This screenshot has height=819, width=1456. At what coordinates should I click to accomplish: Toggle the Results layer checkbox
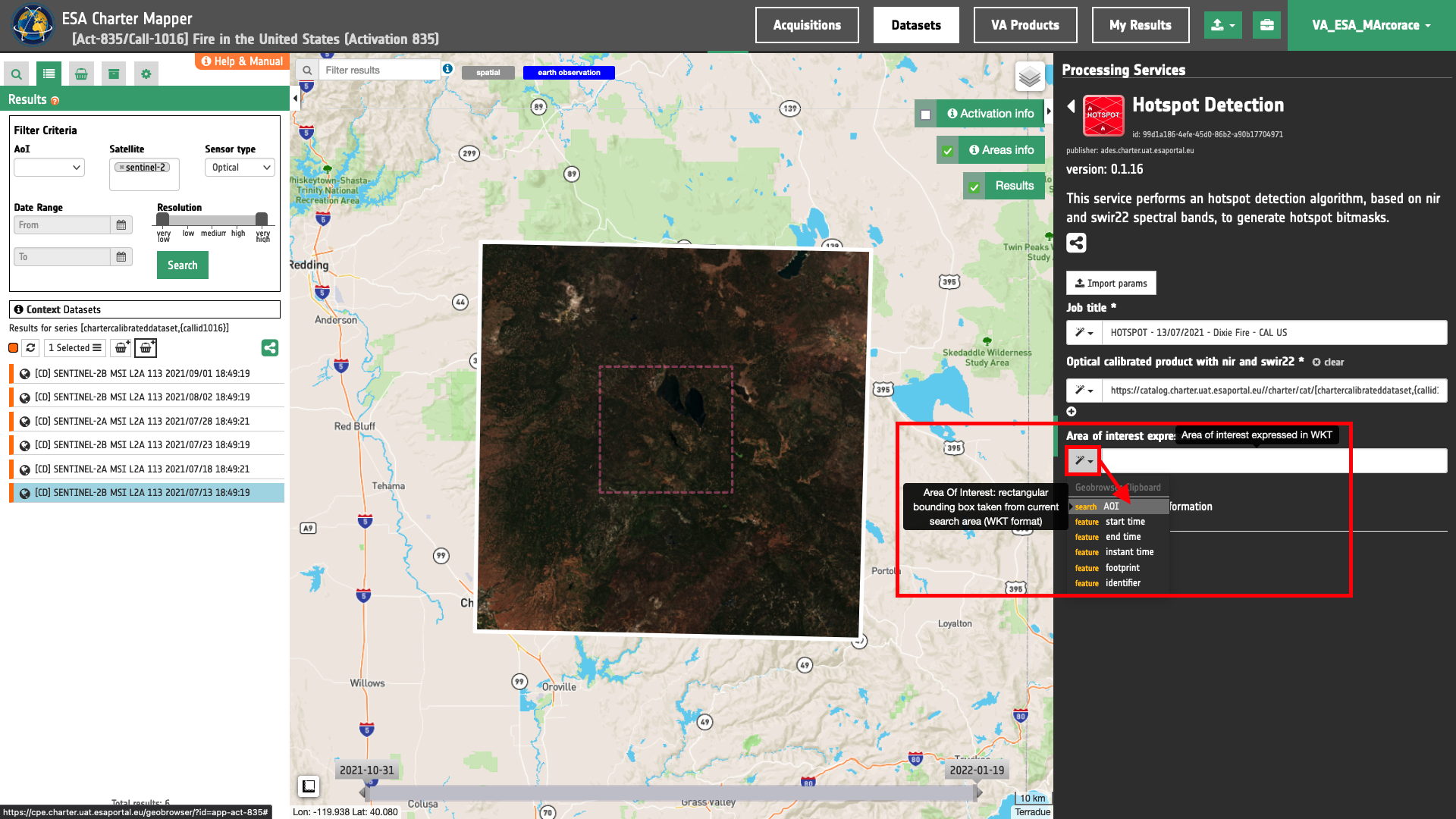tap(974, 187)
